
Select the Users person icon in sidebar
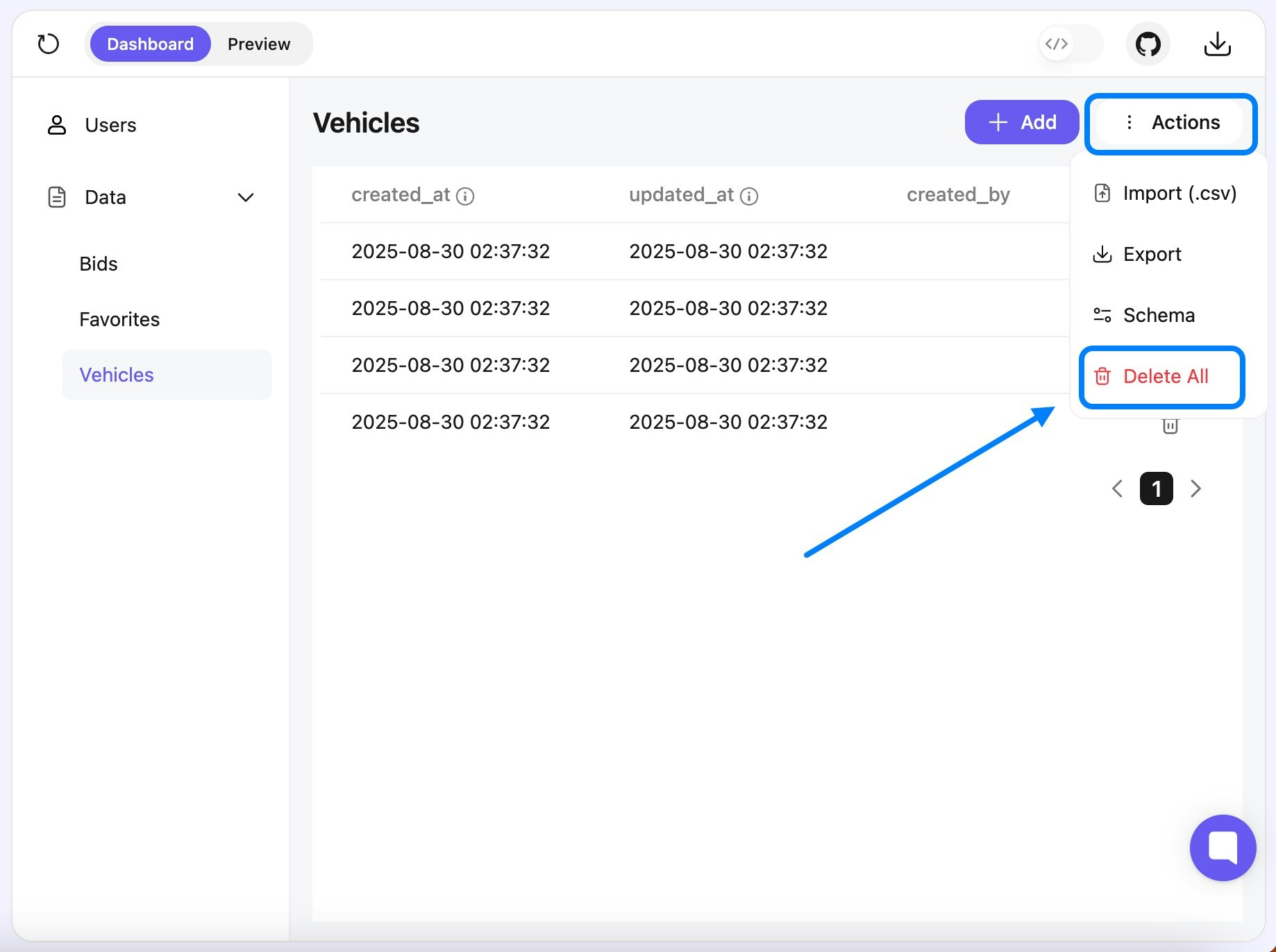[x=56, y=125]
